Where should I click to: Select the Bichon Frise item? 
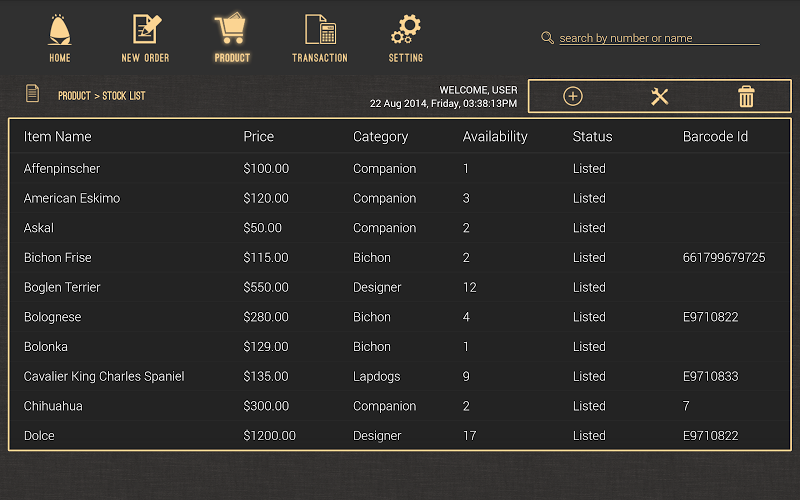[58, 258]
